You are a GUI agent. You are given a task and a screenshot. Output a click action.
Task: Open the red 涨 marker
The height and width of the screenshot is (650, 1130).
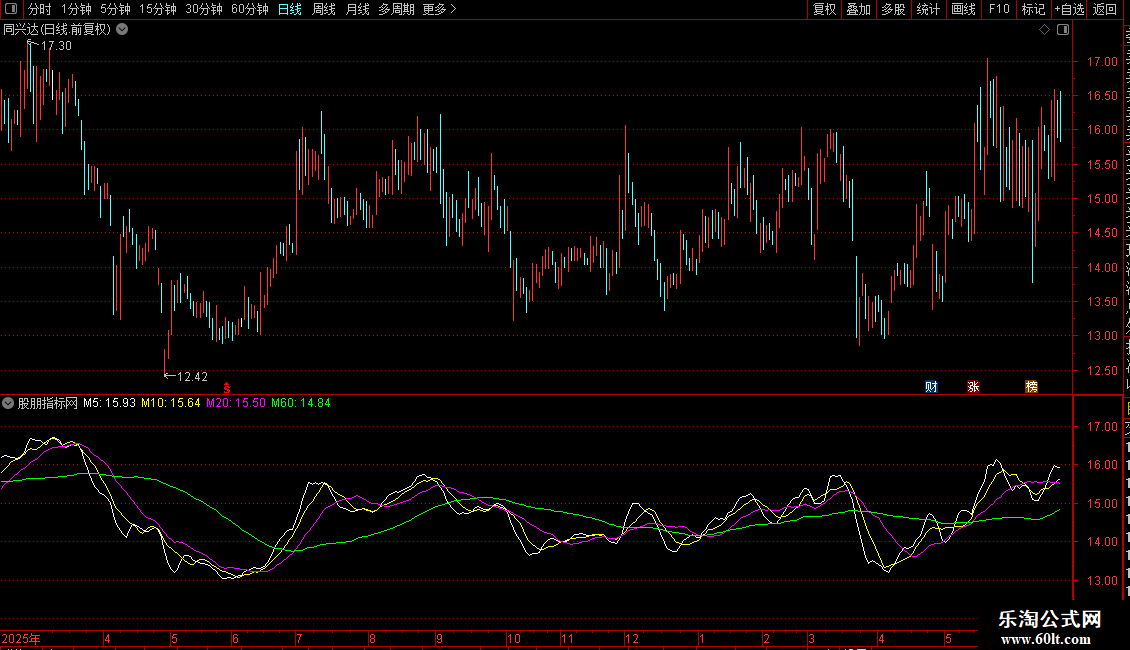(973, 387)
